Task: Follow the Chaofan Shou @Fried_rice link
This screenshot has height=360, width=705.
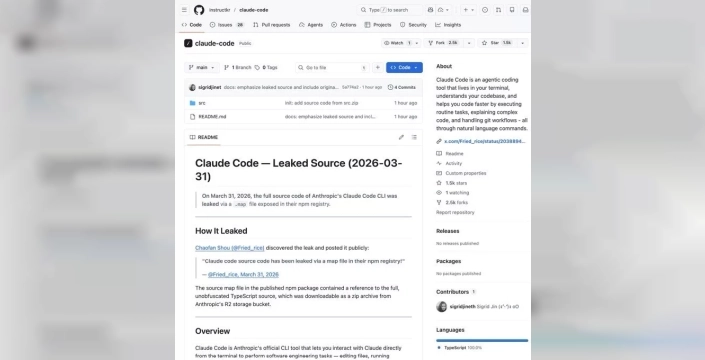Action: point(229,248)
